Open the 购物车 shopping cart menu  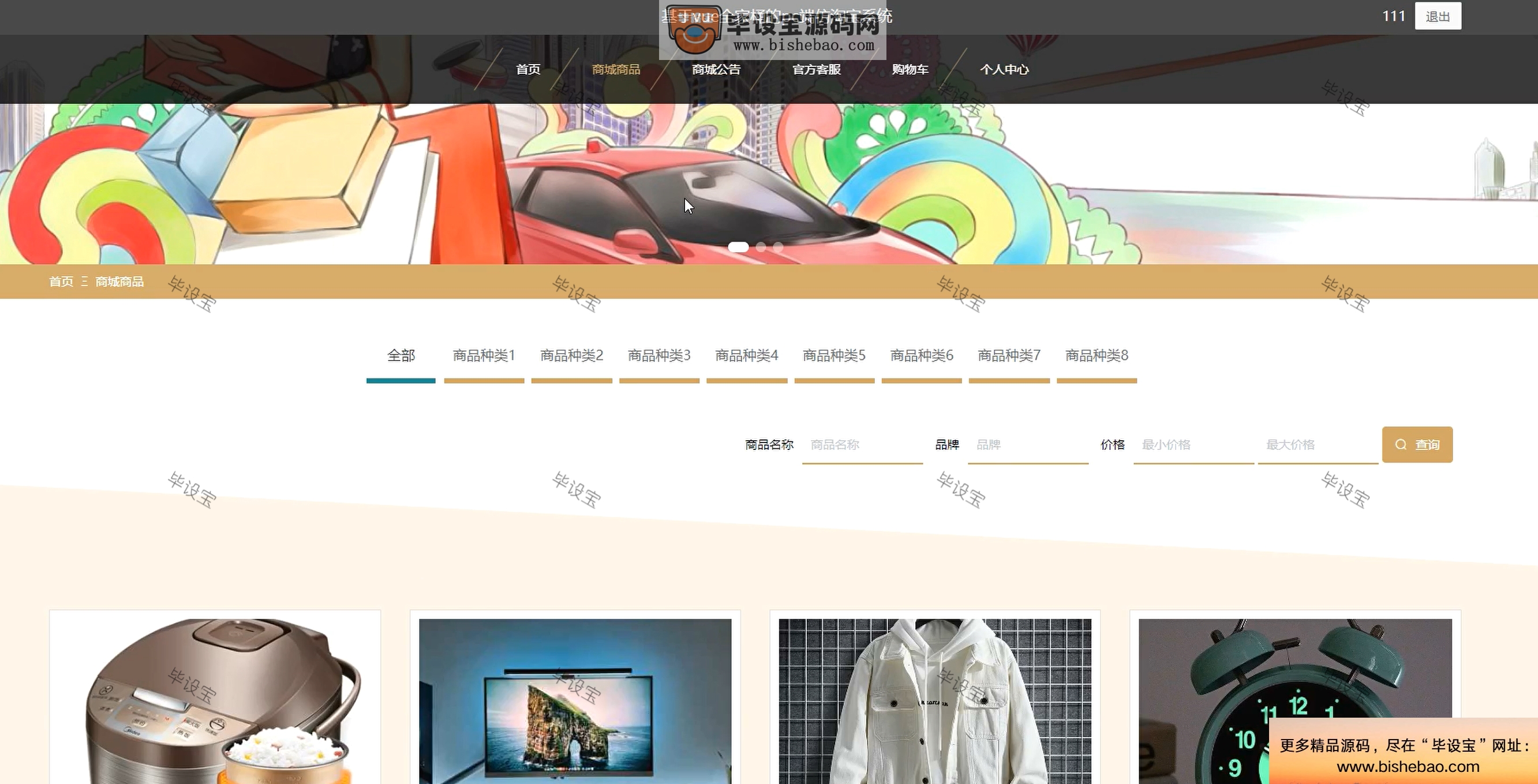coord(910,69)
